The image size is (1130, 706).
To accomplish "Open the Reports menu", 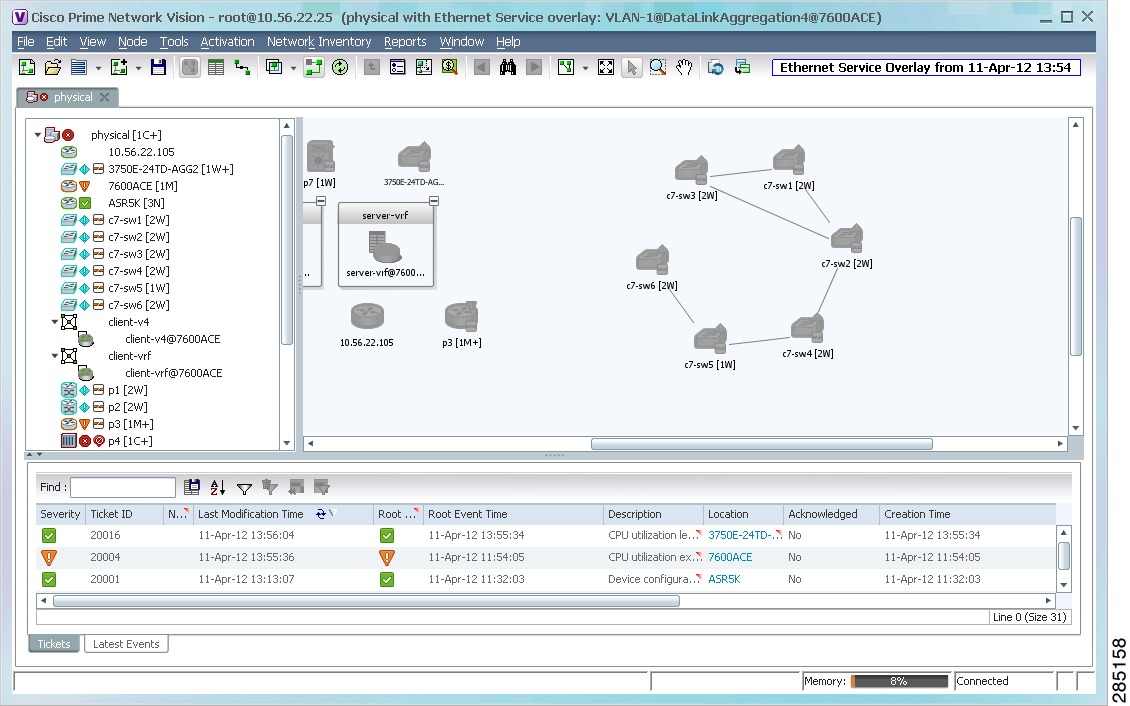I will [405, 42].
